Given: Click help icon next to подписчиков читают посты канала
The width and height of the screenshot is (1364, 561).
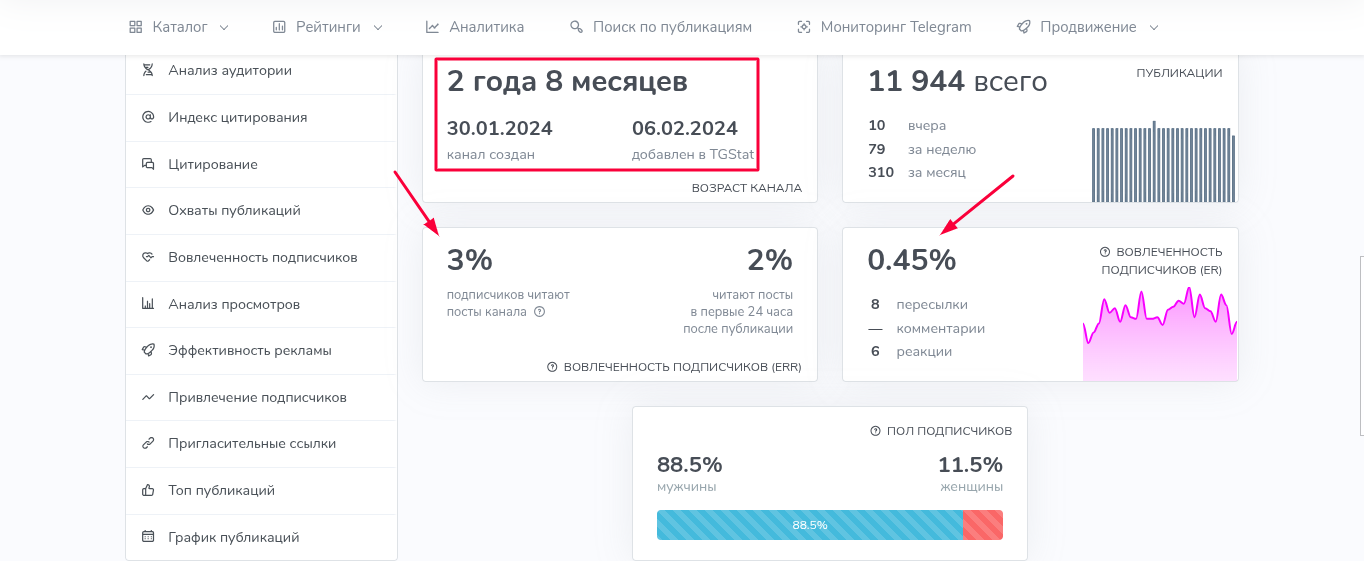Looking at the screenshot, I should click(x=539, y=312).
